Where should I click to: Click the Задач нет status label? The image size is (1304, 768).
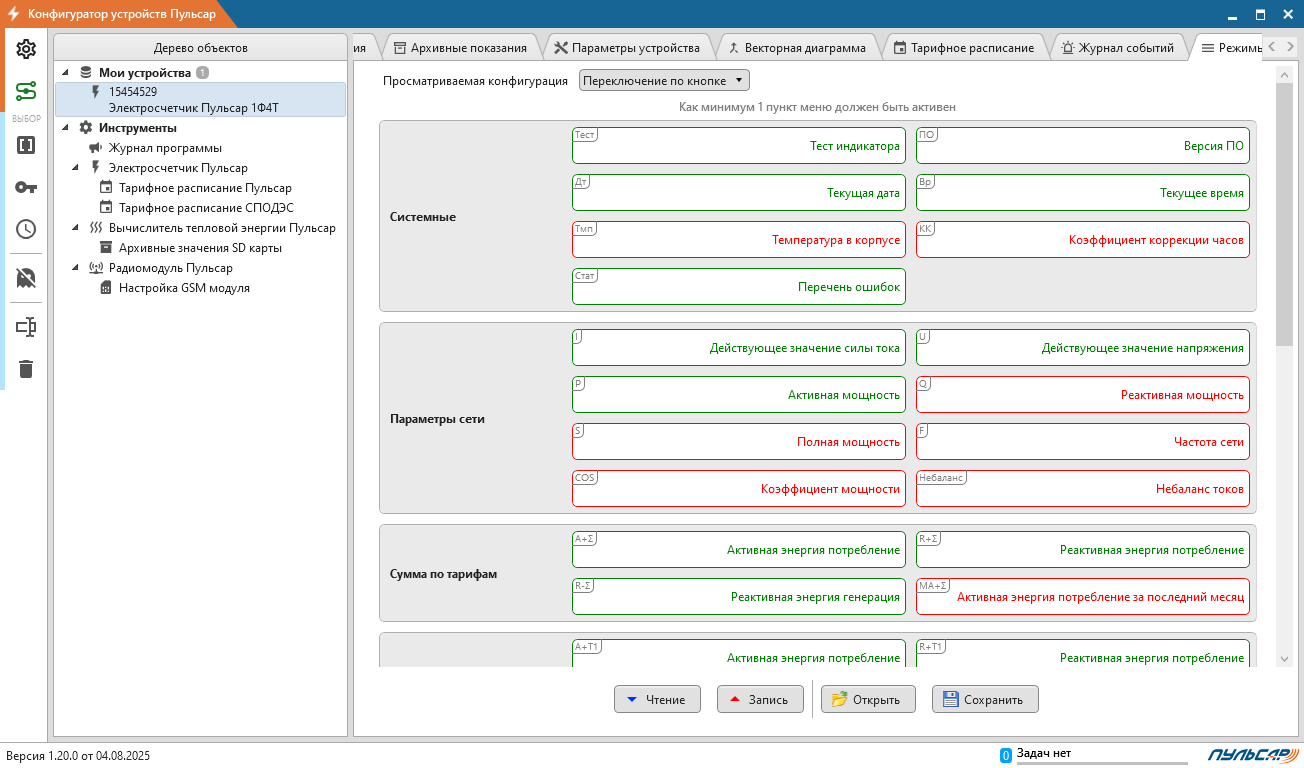tap(1044, 753)
